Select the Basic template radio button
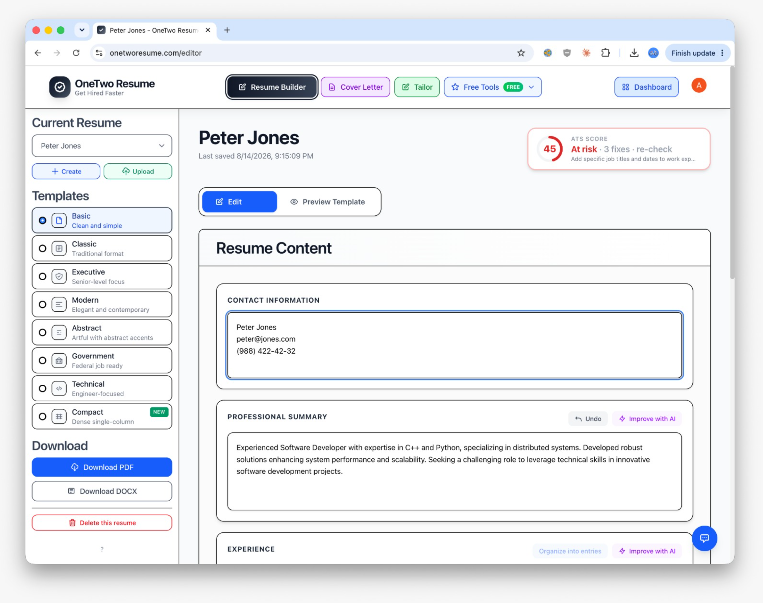The height and width of the screenshot is (603, 763). (x=42, y=220)
